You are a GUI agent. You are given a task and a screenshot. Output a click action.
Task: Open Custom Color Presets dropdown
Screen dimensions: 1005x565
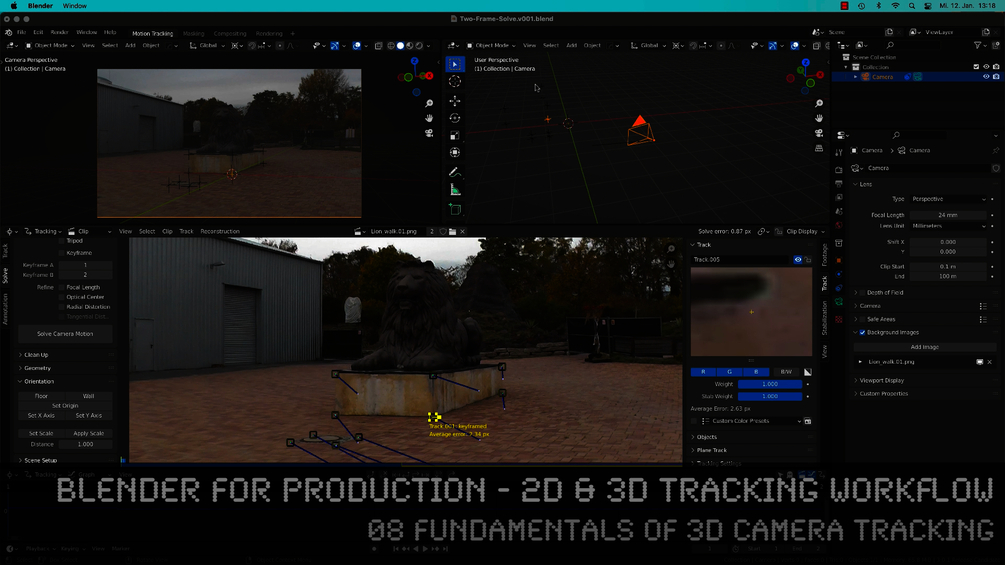point(751,422)
